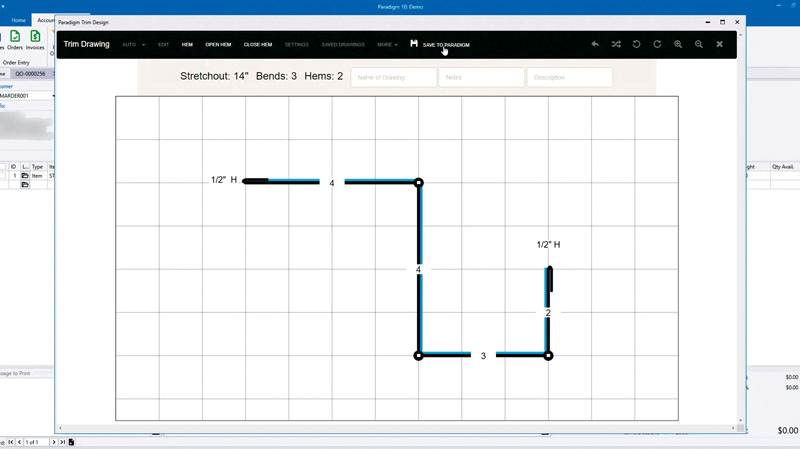Go to first page in bottom navigator
800x449 pixels.
click(11, 442)
